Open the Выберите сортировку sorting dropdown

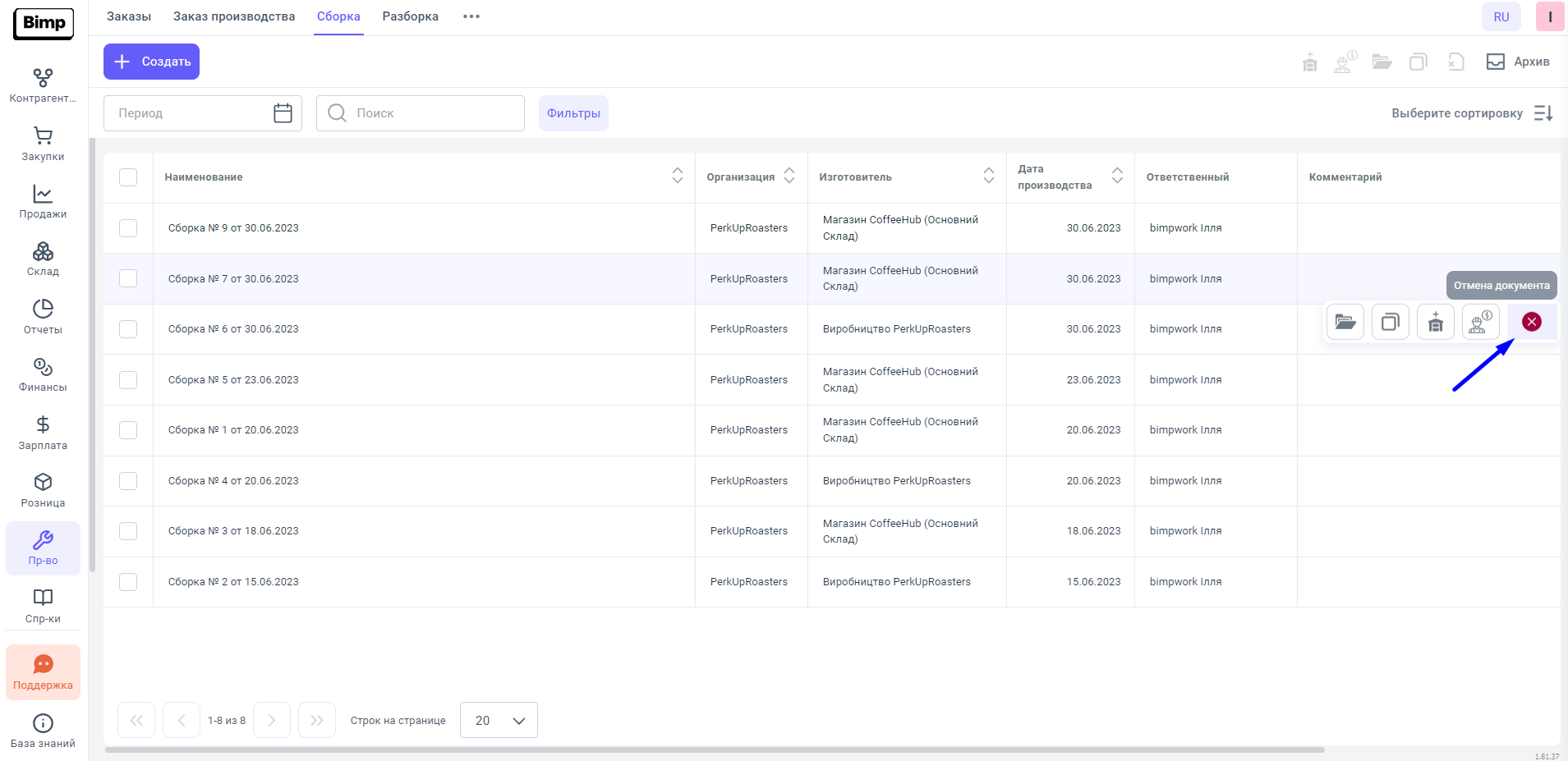point(1471,113)
